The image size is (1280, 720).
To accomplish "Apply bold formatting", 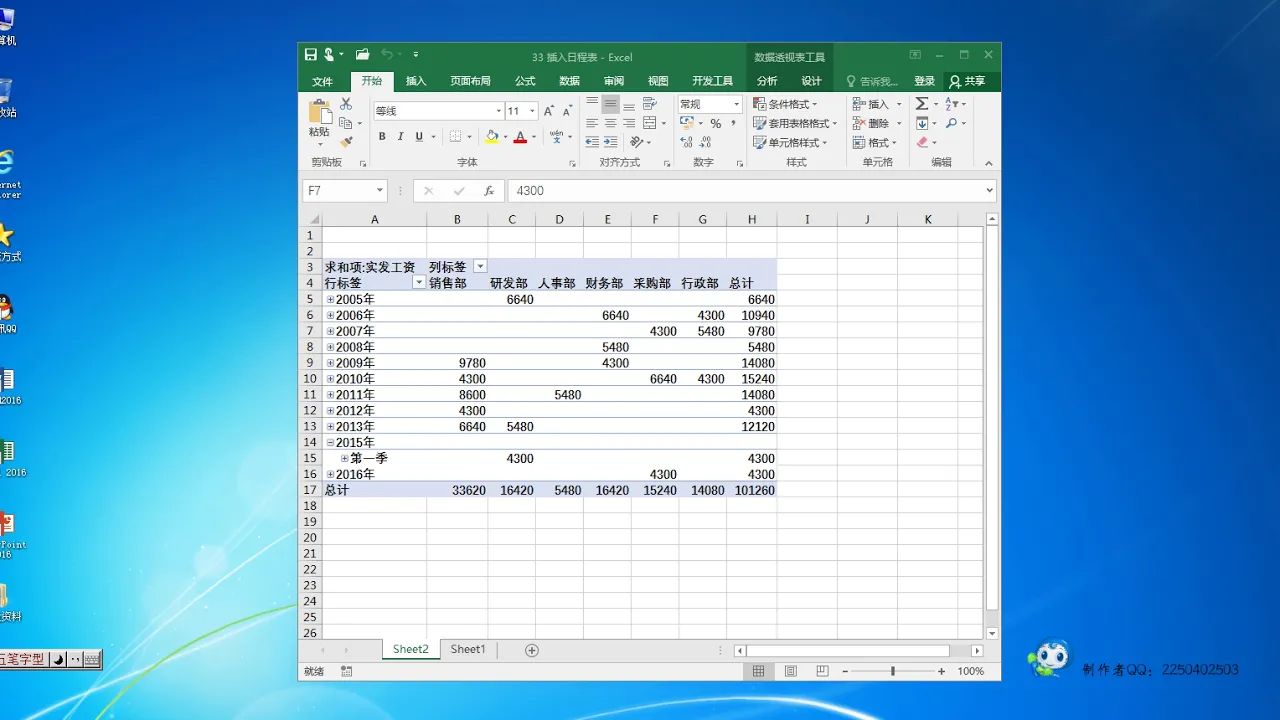I will coord(382,137).
